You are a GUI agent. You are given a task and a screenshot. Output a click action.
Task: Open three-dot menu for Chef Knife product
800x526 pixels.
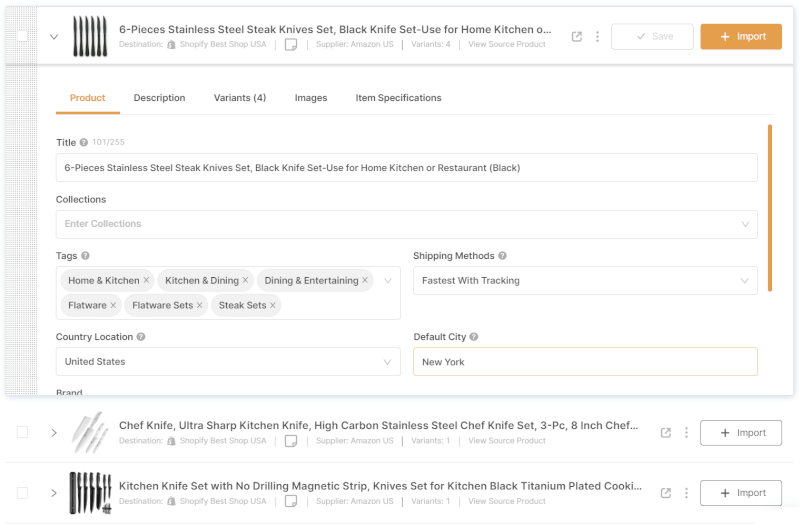(686, 433)
